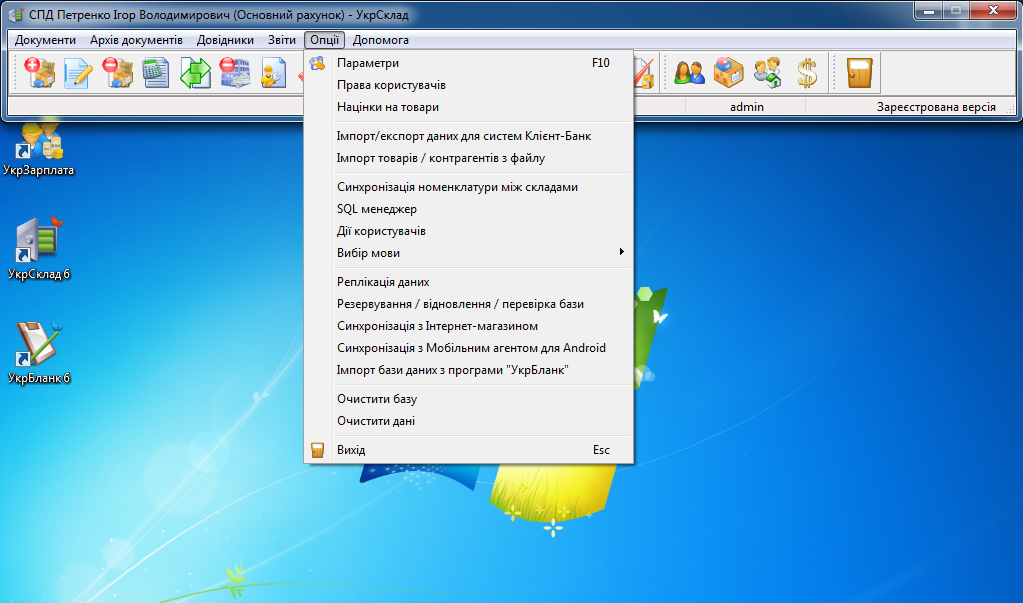Click Вихід at the menu bottom
Screen dimensions: 1023x603
(x=351, y=450)
